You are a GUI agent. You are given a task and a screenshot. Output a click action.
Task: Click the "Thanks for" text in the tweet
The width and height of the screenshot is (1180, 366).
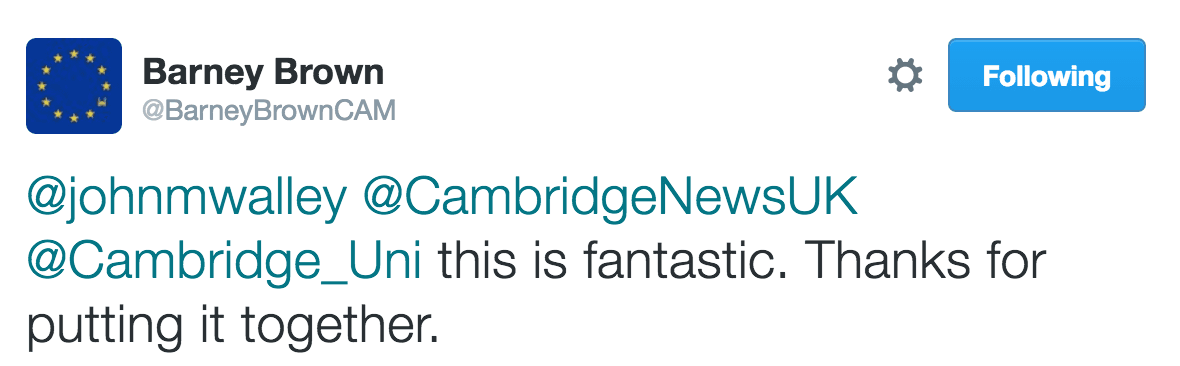[x=927, y=261]
